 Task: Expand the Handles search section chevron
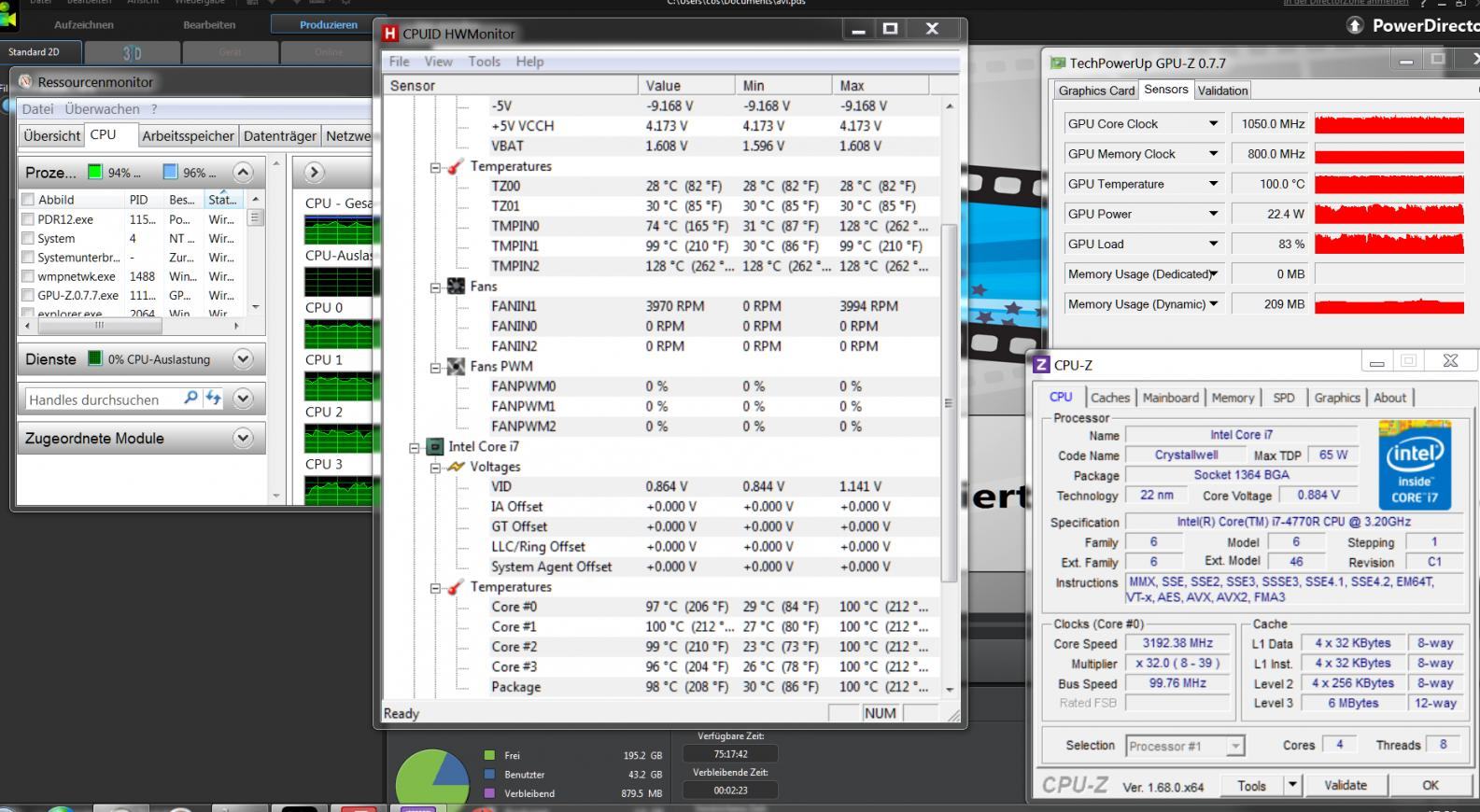coord(243,399)
